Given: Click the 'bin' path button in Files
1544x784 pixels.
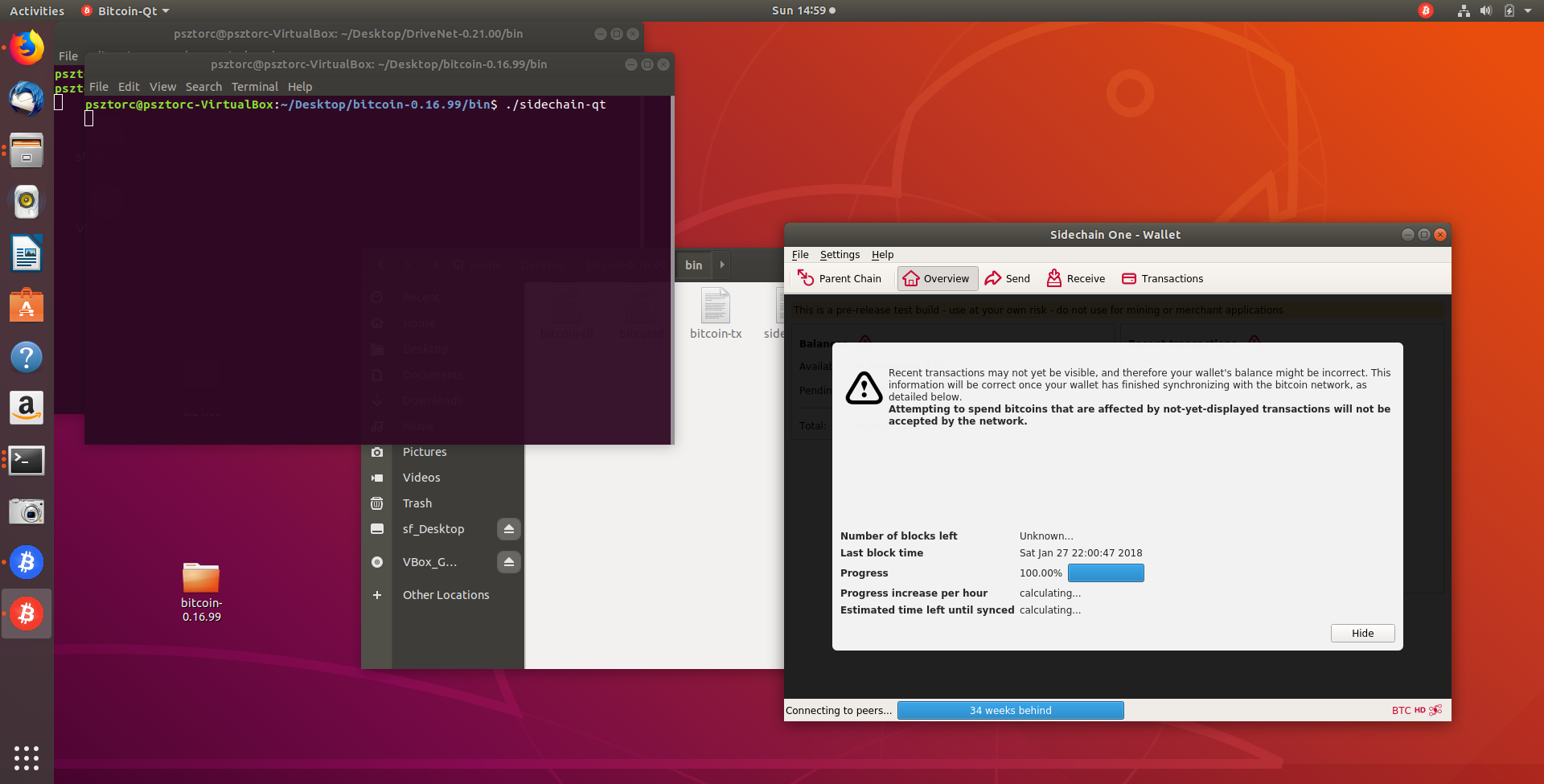Looking at the screenshot, I should coord(693,265).
